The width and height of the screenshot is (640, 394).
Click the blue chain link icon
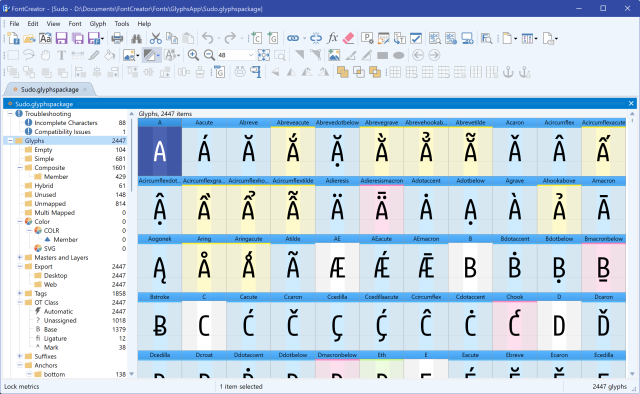293,38
